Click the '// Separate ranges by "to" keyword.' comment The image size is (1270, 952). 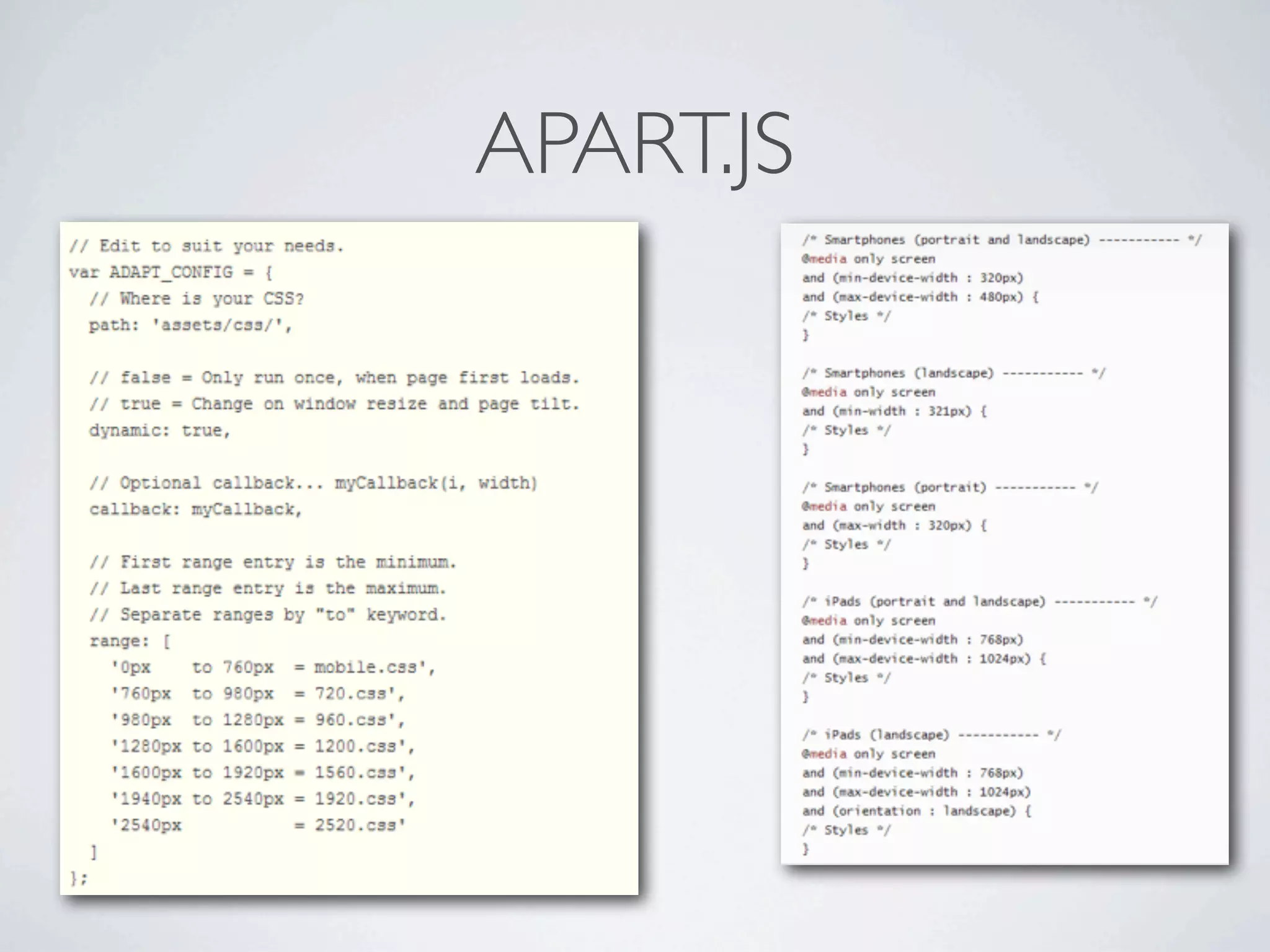coord(268,615)
